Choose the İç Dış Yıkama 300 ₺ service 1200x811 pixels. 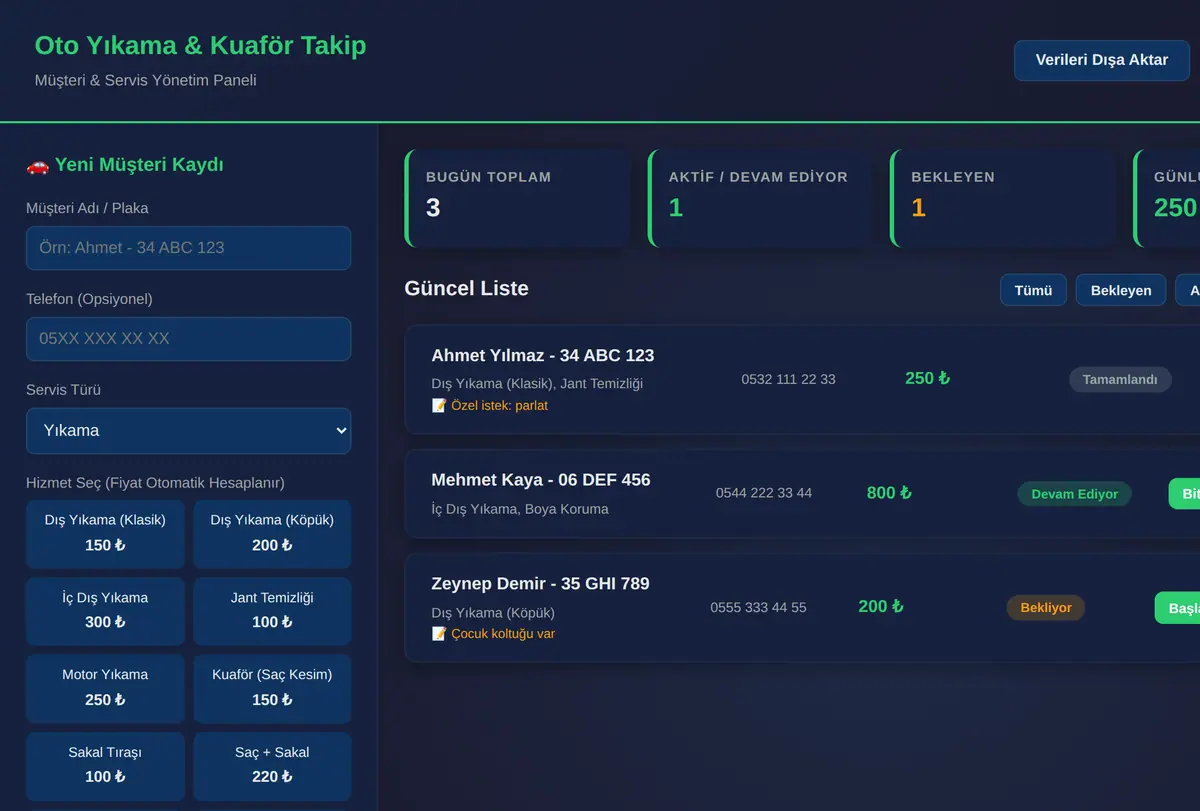(105, 611)
